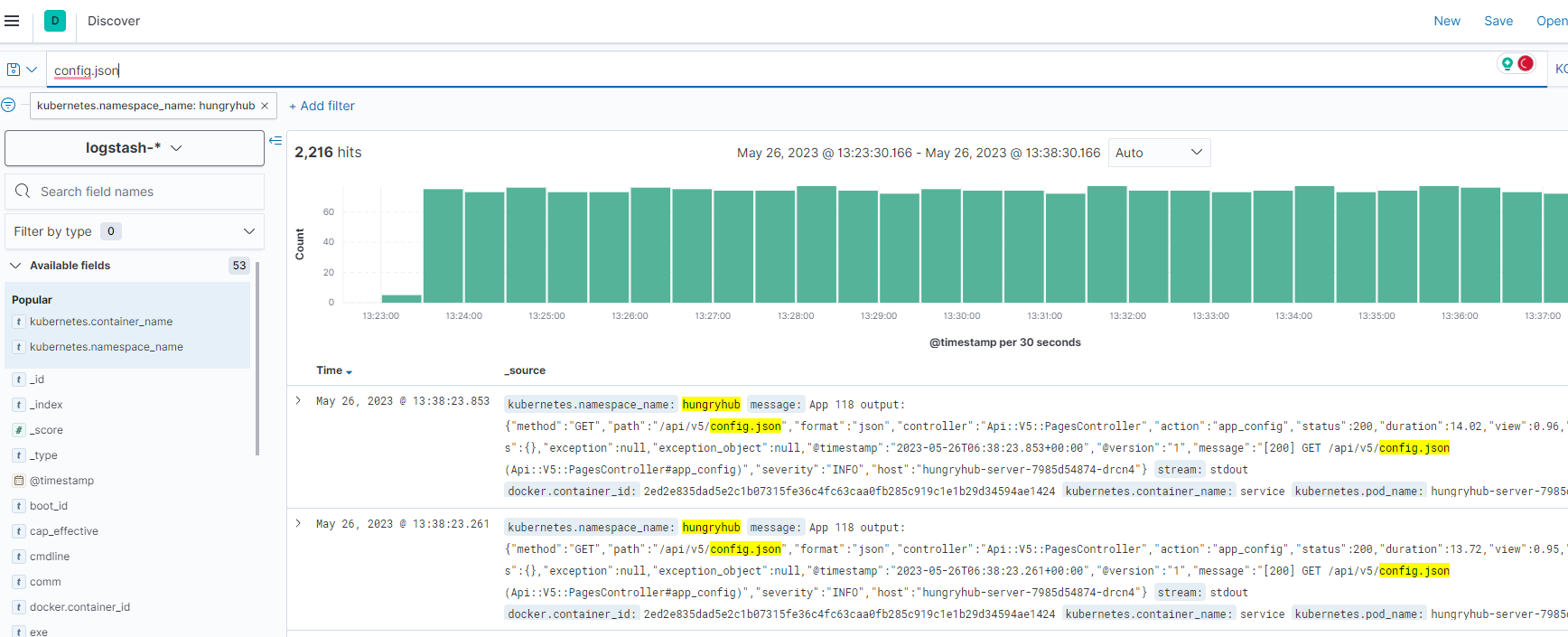Click the @timestamp date field icon

tap(18, 481)
